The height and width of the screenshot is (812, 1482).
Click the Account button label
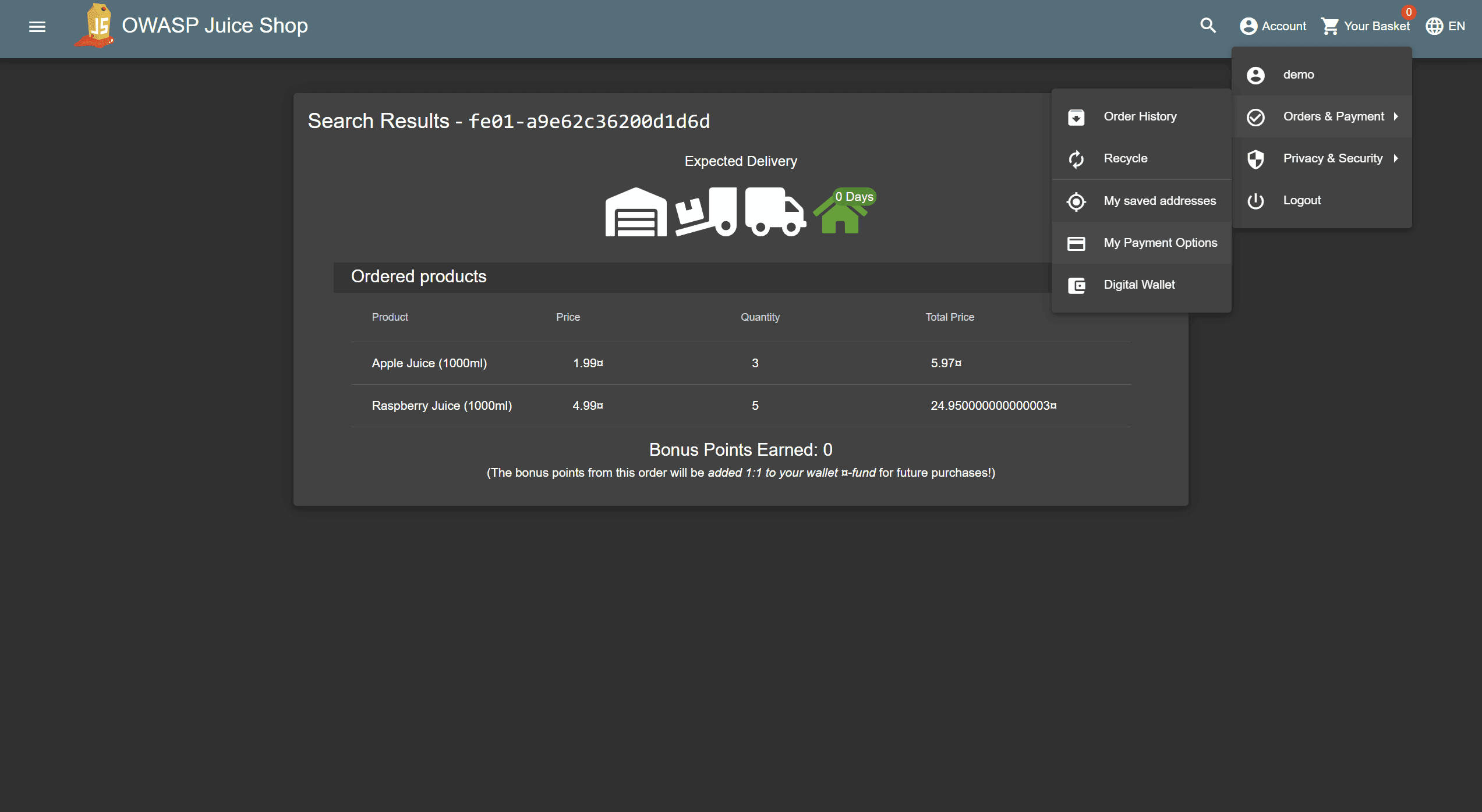[1284, 26]
